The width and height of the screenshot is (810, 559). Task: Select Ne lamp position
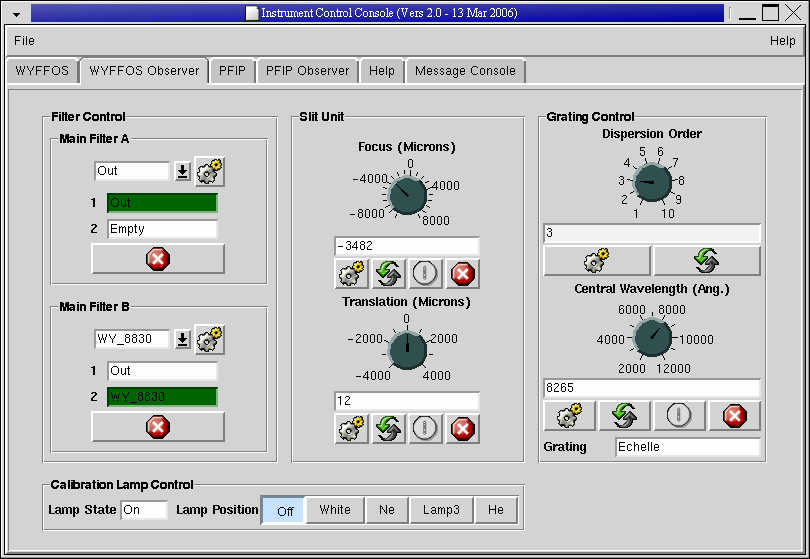tap(387, 510)
